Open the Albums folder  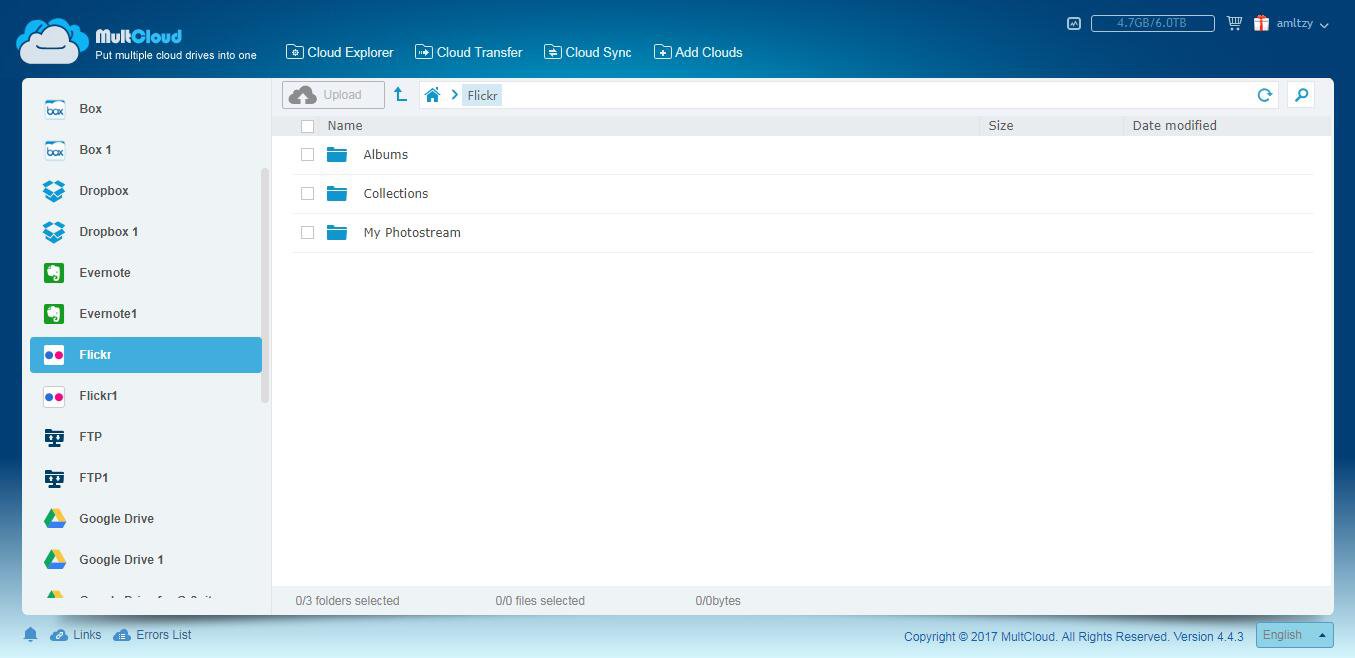click(x=386, y=155)
